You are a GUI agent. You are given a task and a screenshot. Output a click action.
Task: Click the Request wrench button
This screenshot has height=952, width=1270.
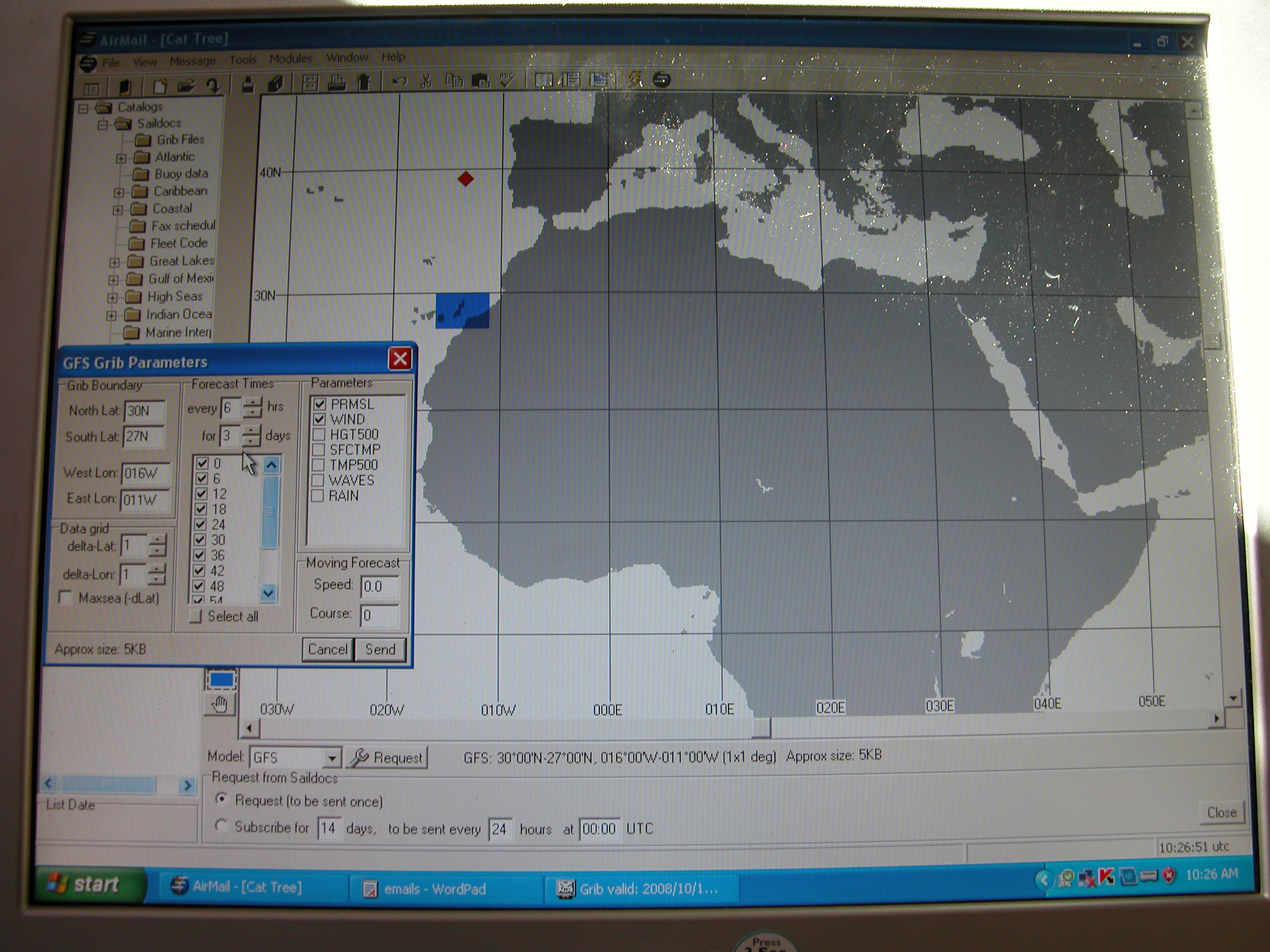[x=387, y=758]
